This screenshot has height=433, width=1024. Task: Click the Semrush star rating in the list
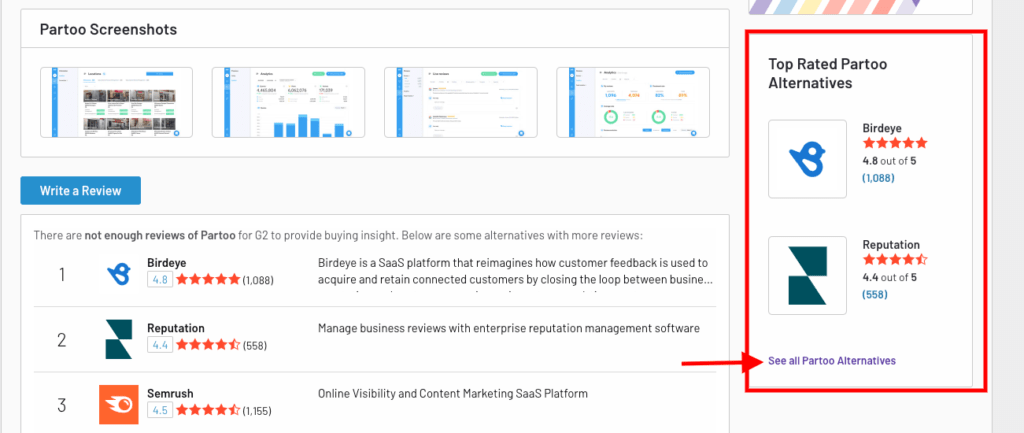coord(208,410)
